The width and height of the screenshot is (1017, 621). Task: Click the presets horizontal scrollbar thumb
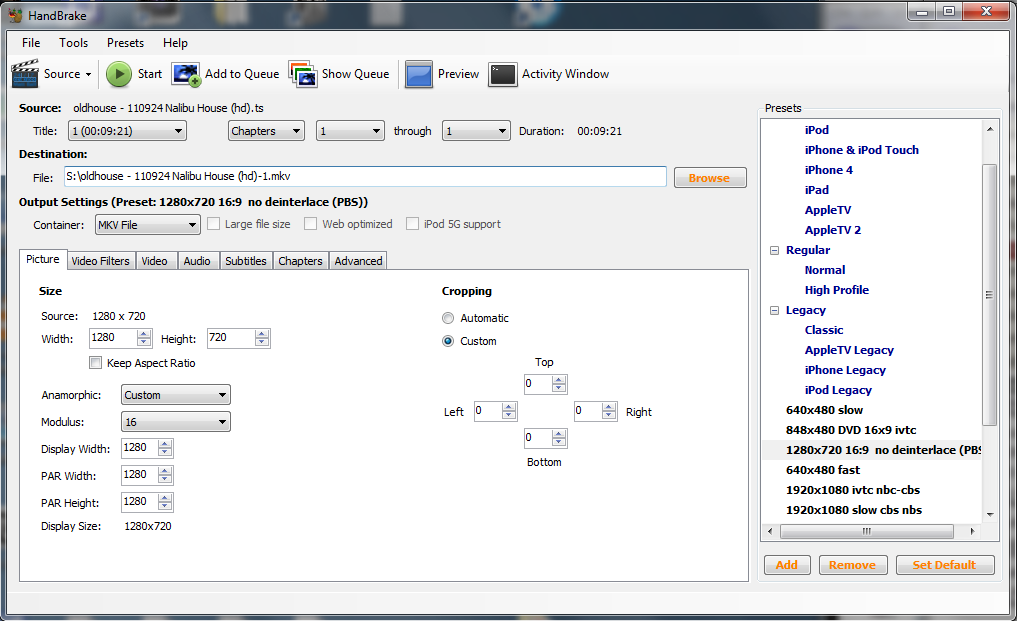click(x=867, y=531)
